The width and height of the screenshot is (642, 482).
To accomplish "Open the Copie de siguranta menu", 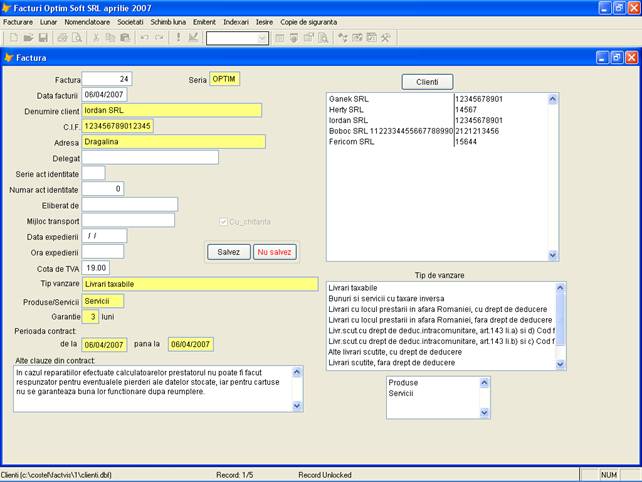I will click(x=310, y=20).
